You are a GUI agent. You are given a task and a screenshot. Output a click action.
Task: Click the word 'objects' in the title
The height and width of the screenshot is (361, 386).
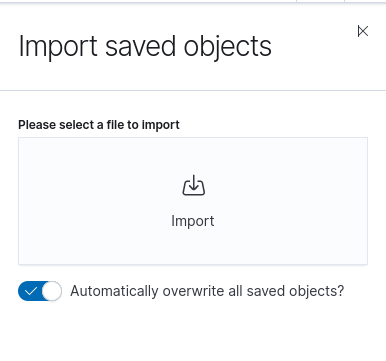click(228, 47)
